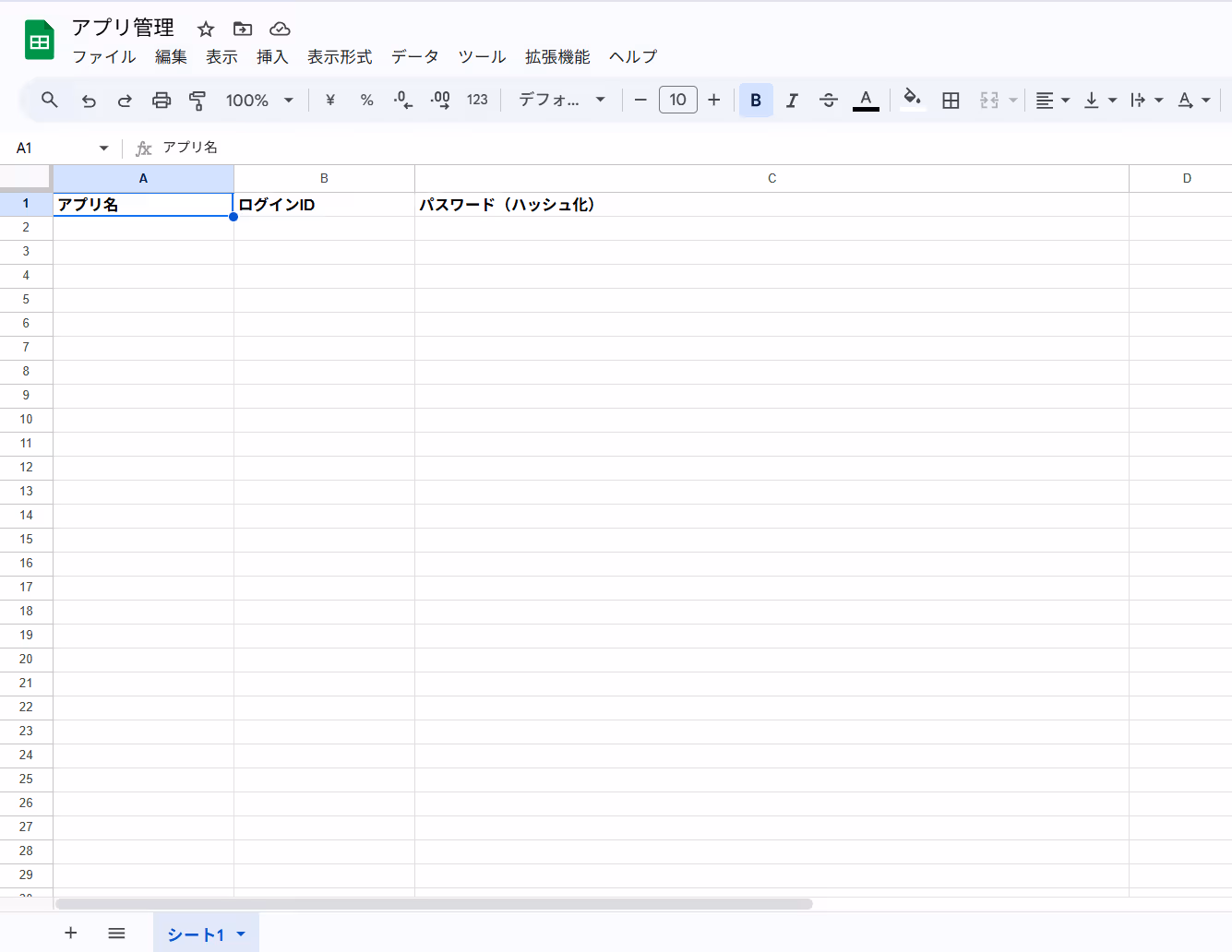Undo the last action
This screenshot has width=1232, height=952.
[89, 100]
